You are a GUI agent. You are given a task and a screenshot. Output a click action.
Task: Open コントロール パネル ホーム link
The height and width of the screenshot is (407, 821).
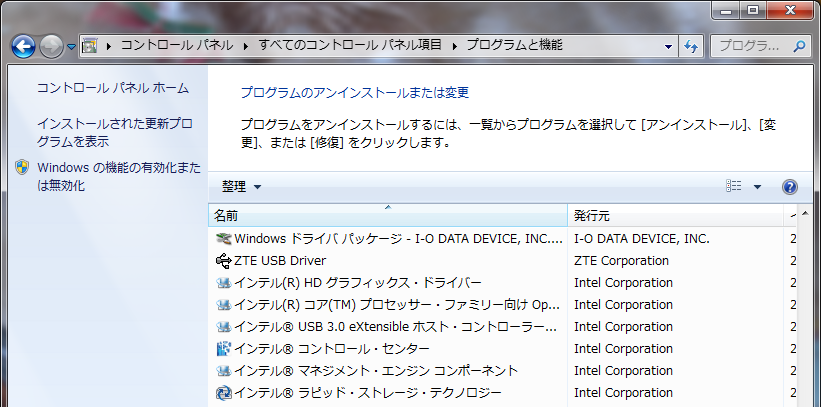click(x=113, y=88)
